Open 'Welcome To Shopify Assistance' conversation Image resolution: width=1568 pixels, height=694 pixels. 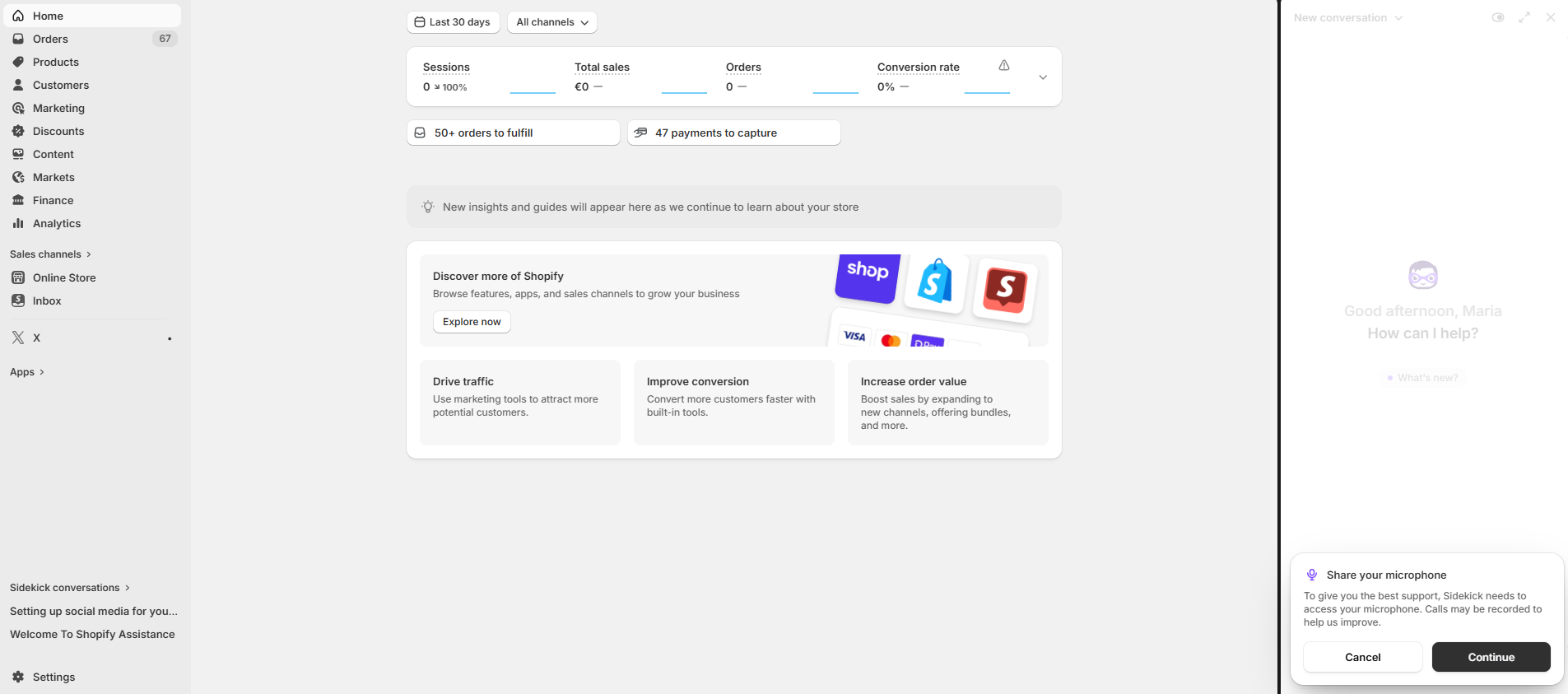tap(92, 634)
